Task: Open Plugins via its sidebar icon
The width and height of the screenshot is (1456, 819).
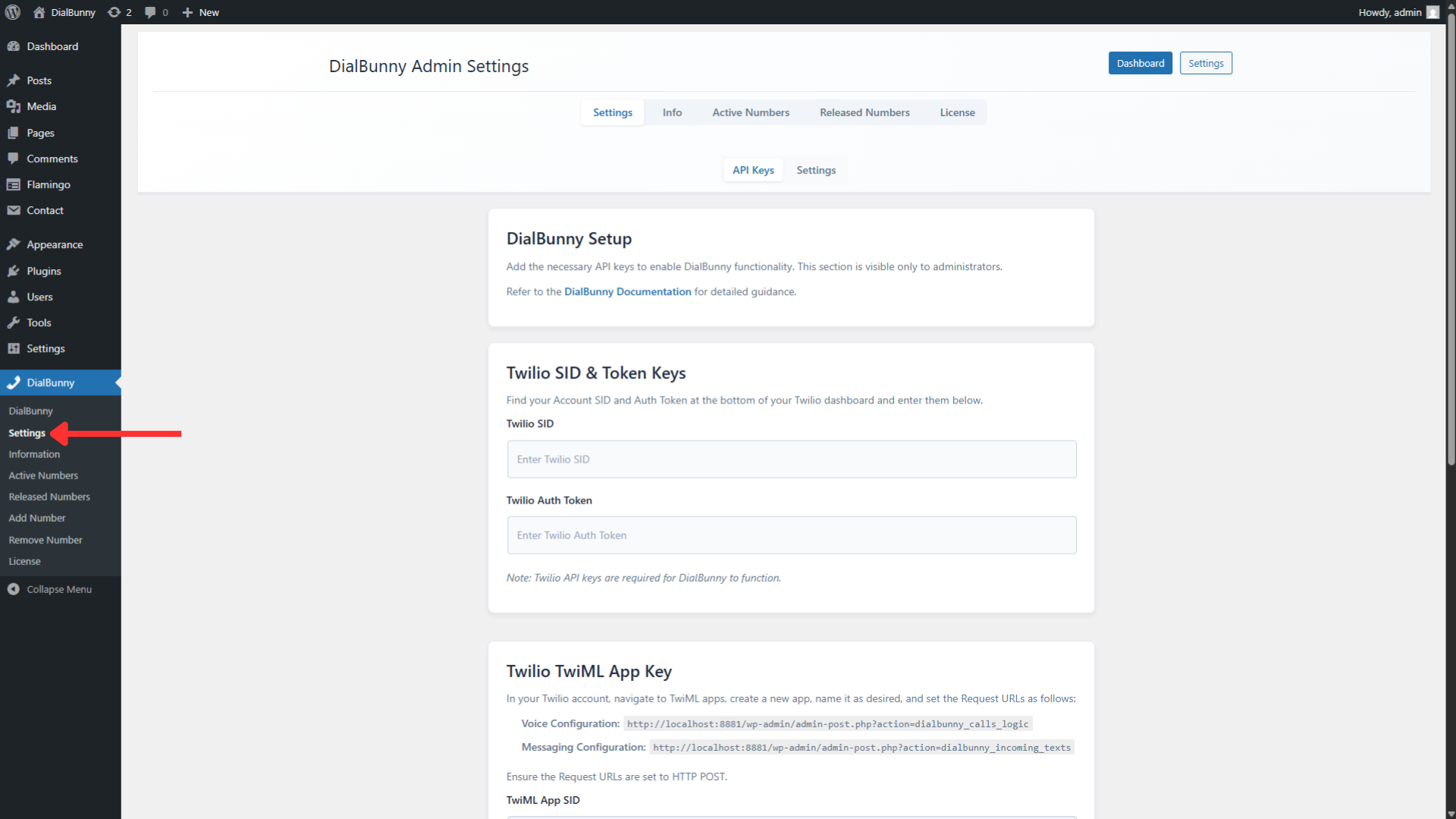Action: click(x=14, y=271)
